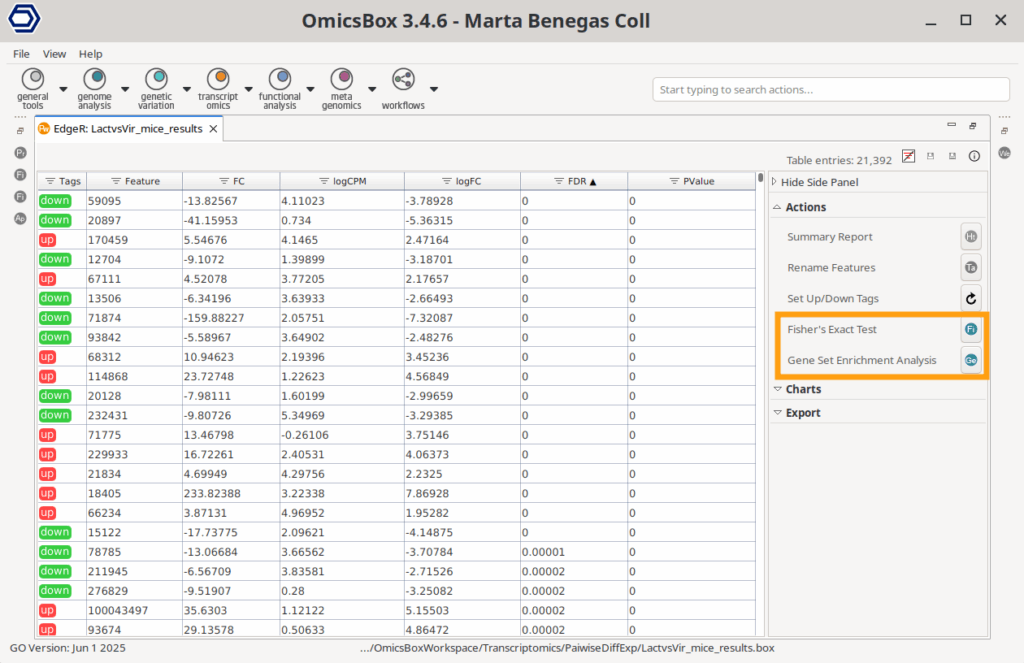Screen dimensions: 1024x663
Task: Open the general tools dropdown arrow
Action: click(63, 89)
